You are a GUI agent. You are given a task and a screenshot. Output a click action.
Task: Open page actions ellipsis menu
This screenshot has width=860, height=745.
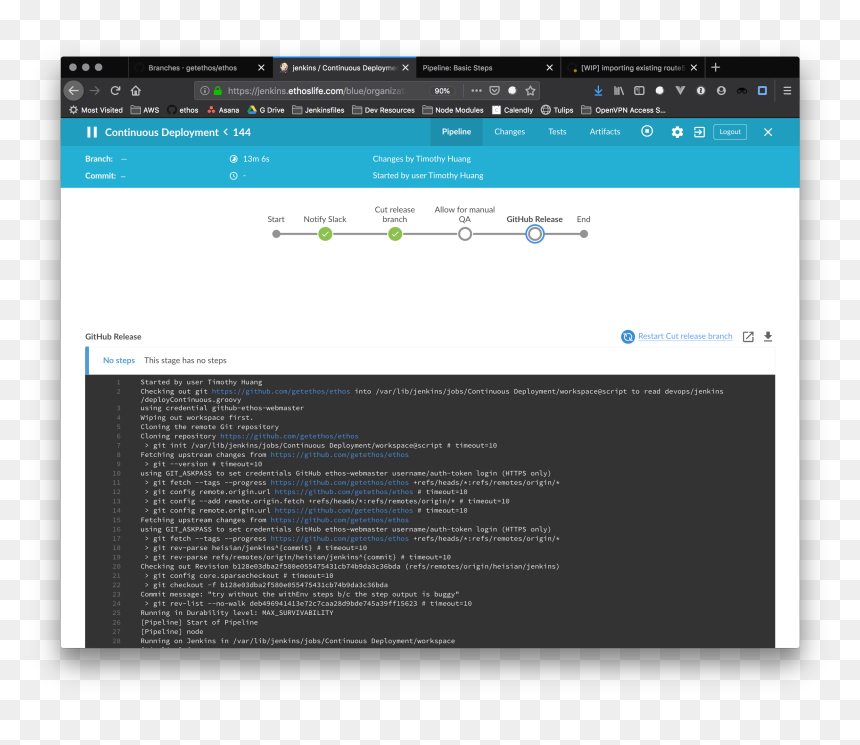476,91
